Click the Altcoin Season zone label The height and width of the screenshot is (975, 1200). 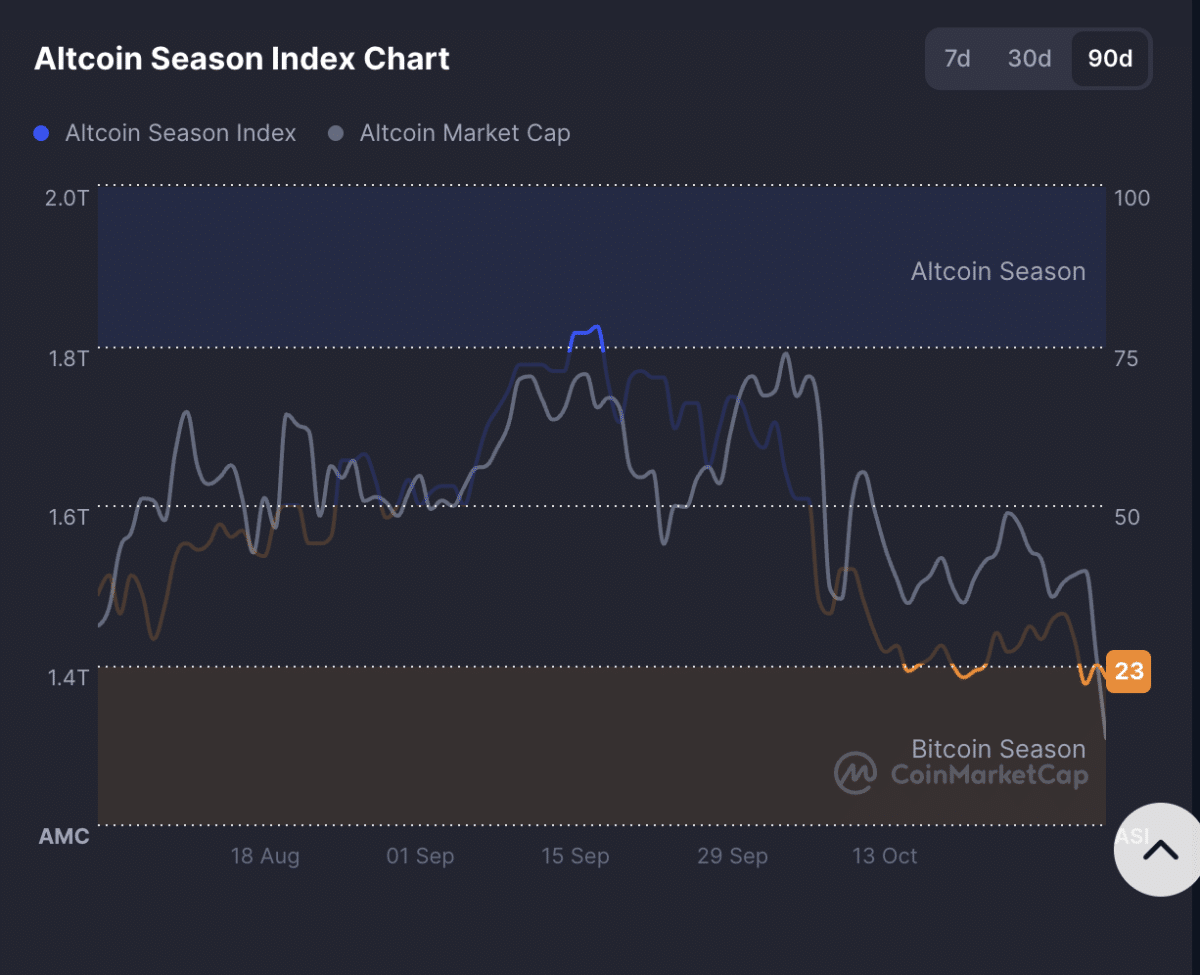tap(997, 271)
